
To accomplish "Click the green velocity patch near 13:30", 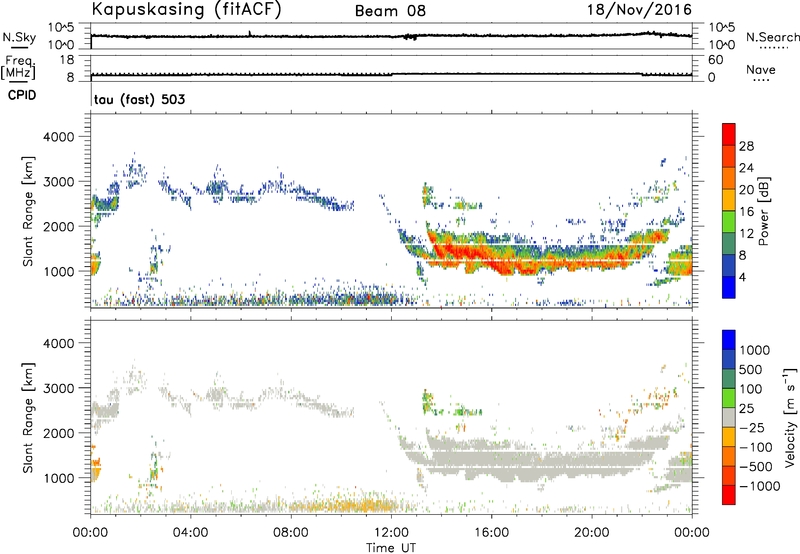I will pos(428,401).
